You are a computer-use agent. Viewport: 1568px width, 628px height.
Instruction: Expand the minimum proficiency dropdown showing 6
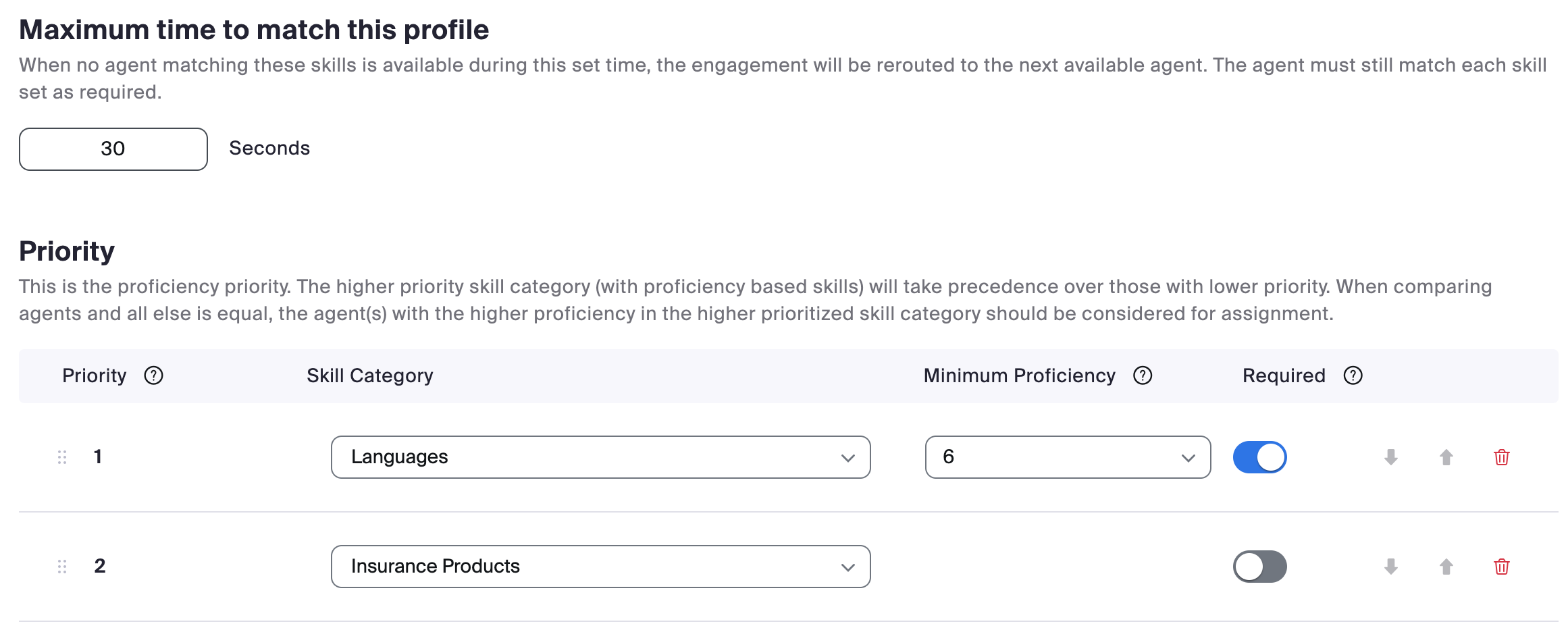1067,457
